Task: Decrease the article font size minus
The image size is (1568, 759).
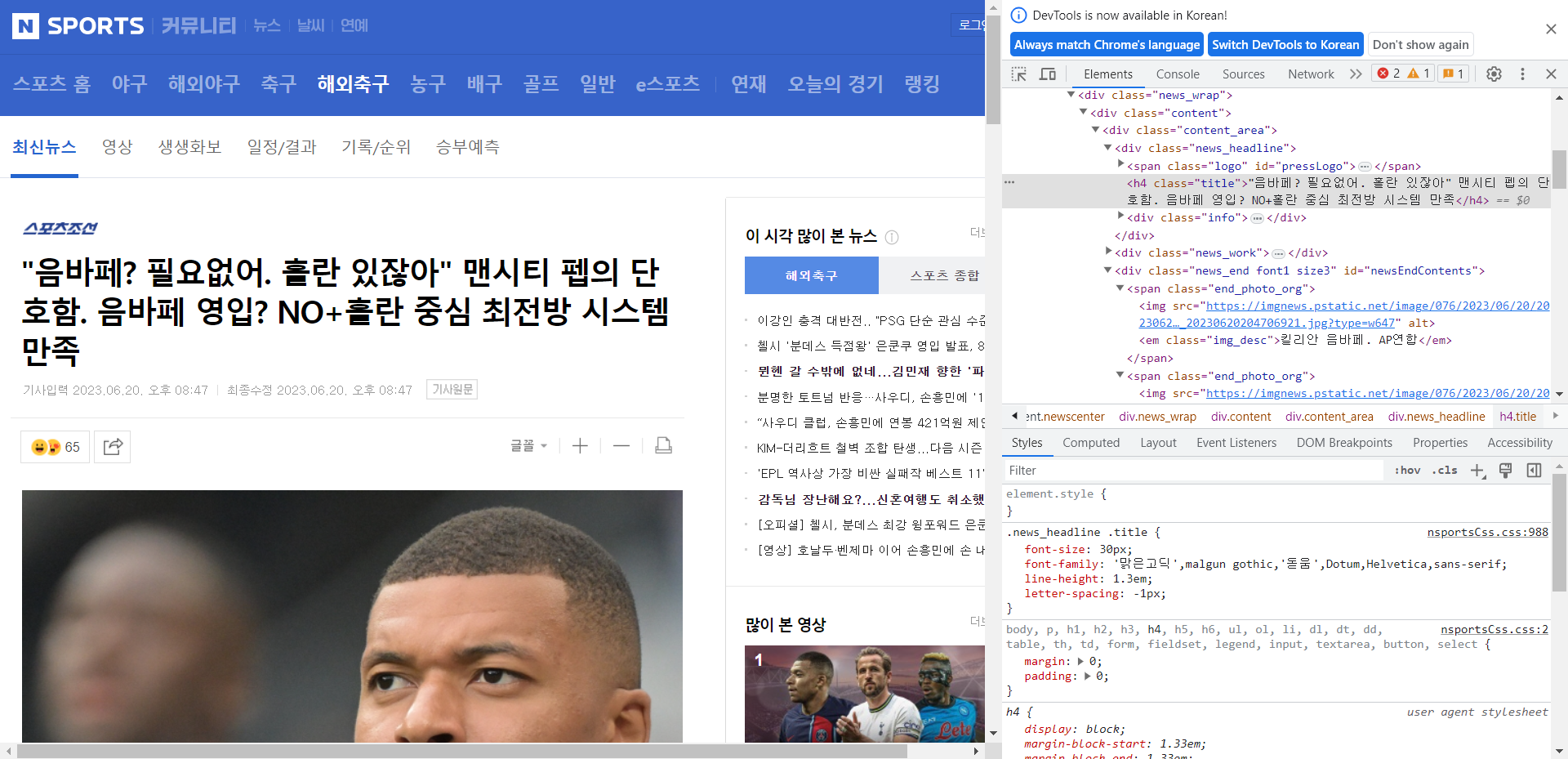Action: [621, 445]
